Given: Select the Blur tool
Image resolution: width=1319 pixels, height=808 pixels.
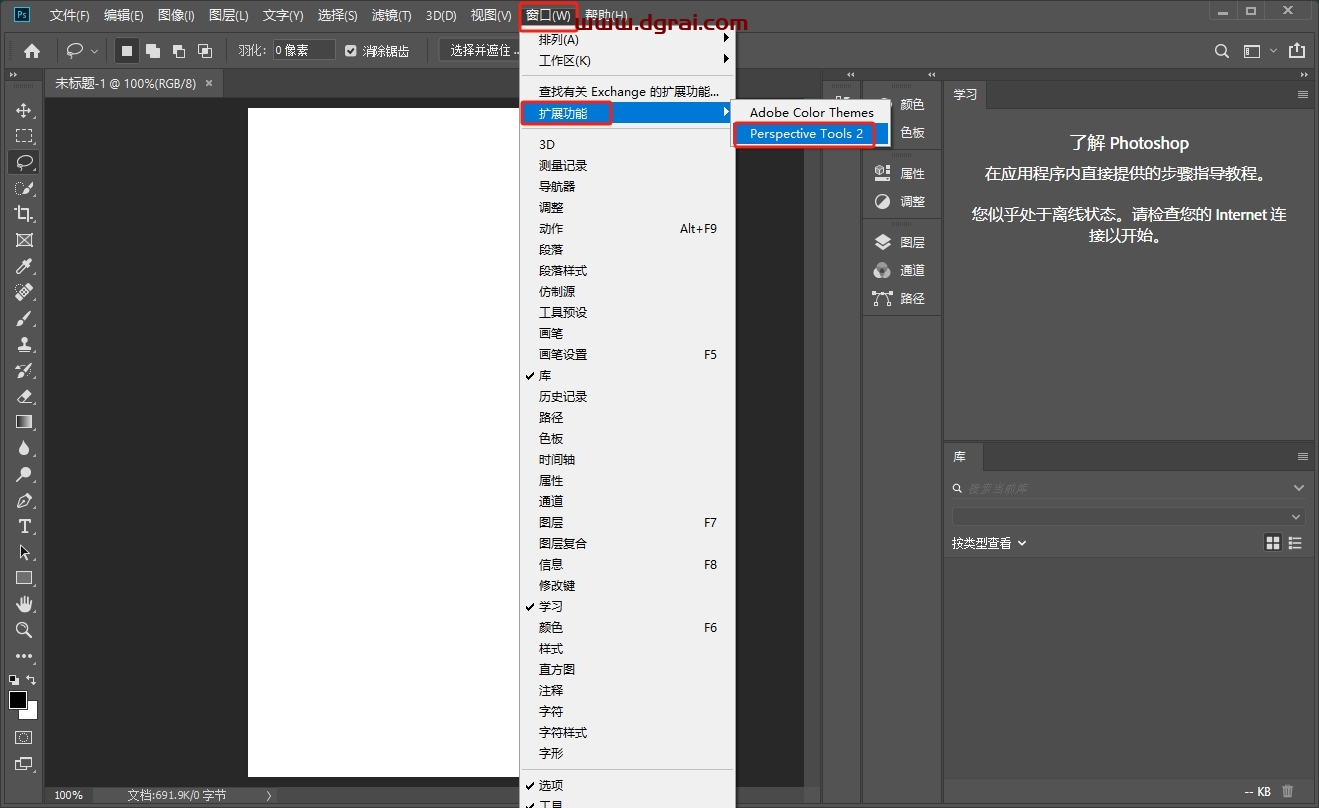Looking at the screenshot, I should click(x=24, y=448).
